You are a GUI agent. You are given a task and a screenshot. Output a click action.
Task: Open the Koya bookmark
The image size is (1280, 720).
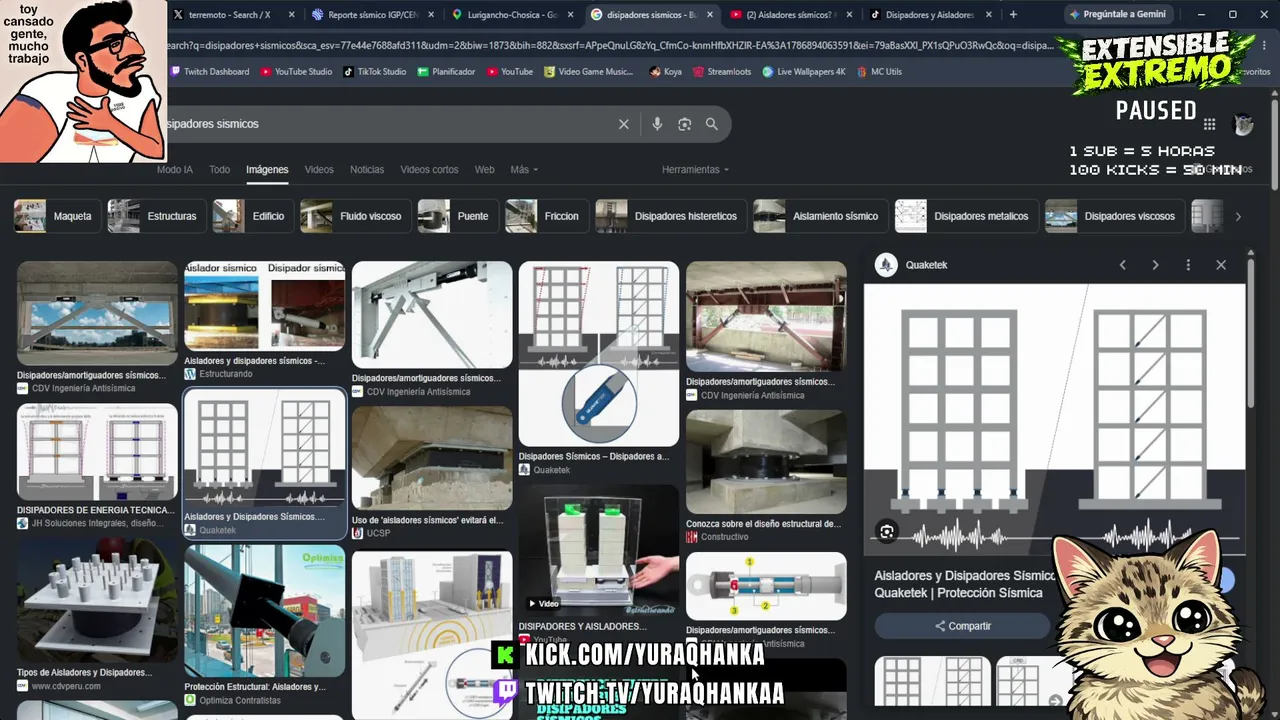click(666, 72)
